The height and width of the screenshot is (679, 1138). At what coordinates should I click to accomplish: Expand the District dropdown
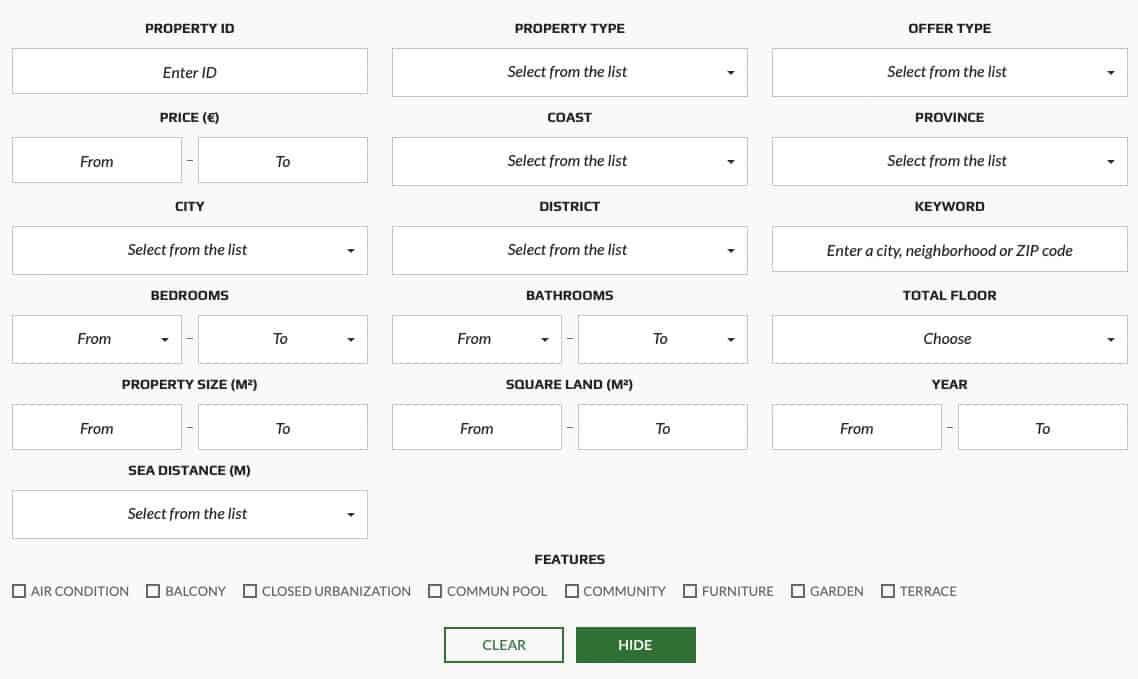pos(570,250)
